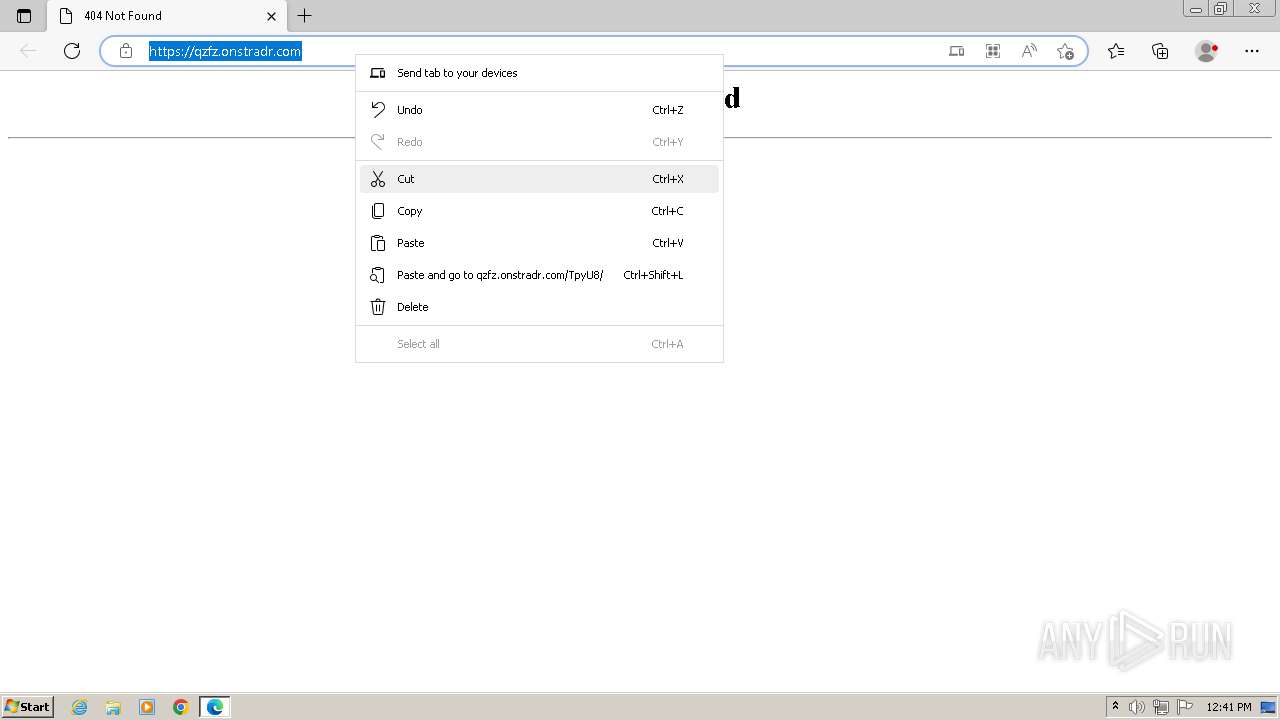
Task: Click the user profile avatar
Action: 1207,51
